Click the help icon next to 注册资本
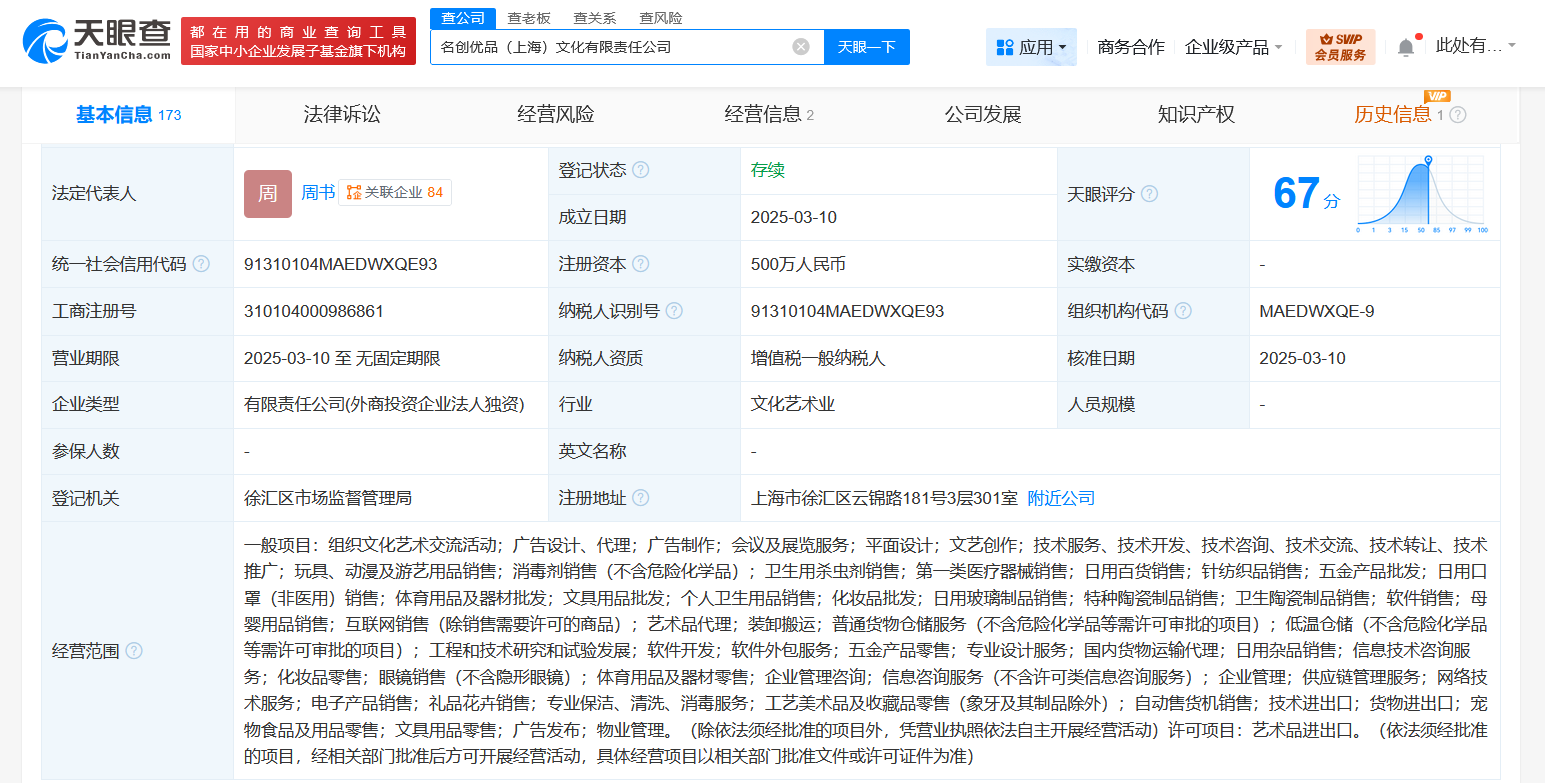1545x783 pixels. coord(640,264)
